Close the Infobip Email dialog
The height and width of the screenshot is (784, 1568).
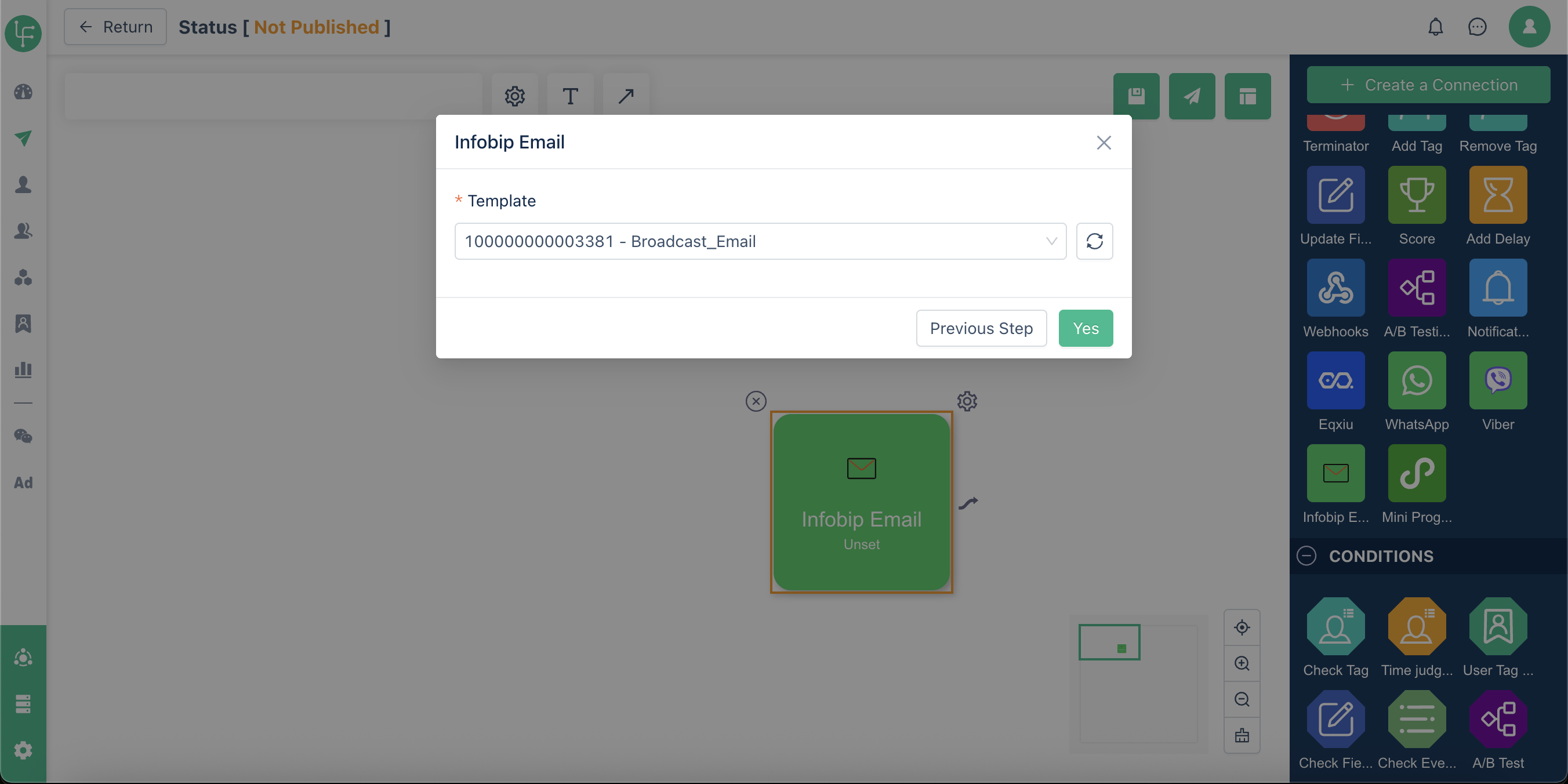click(1103, 143)
